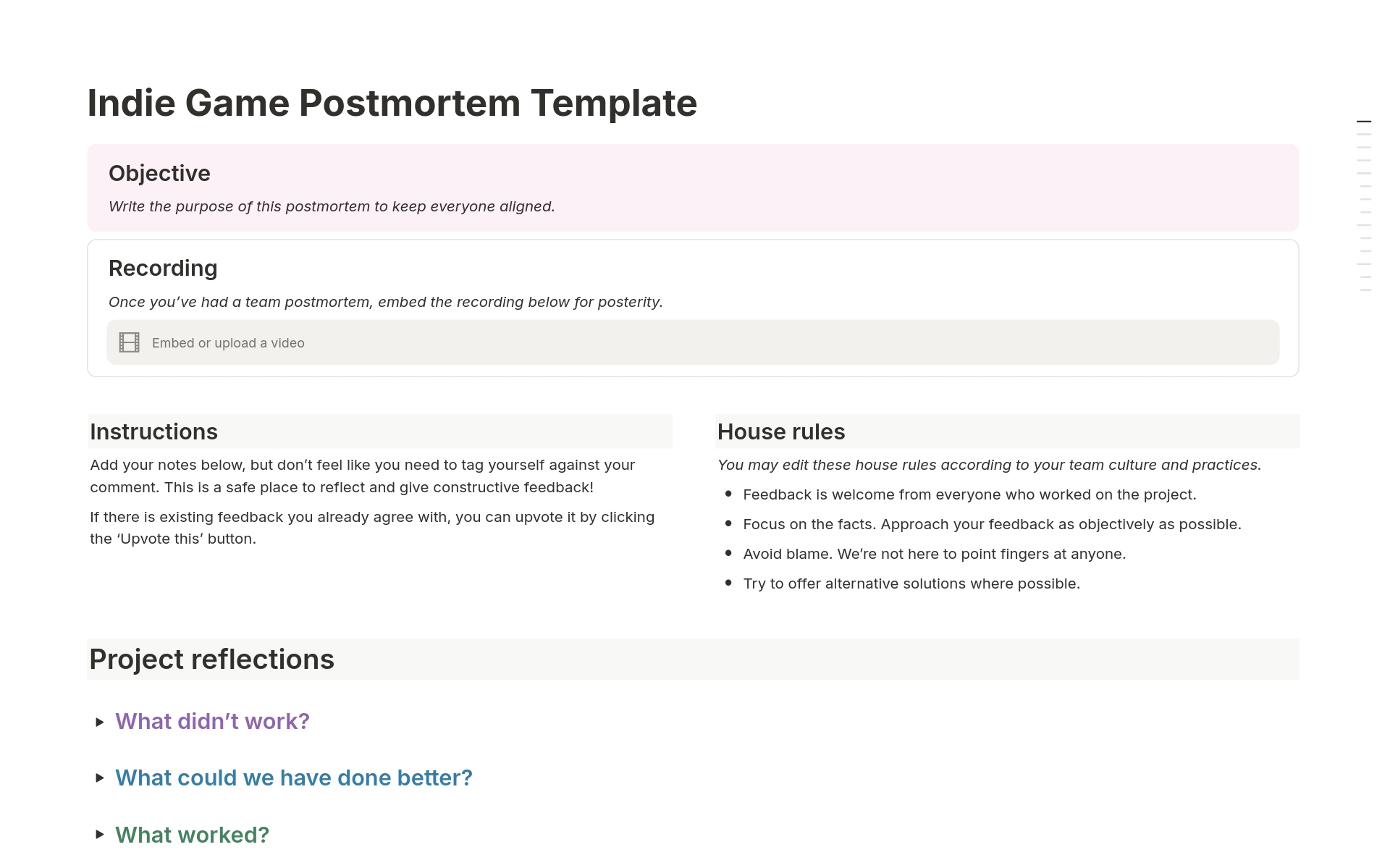Jump to the last marker in the page outline
Image resolution: width=1390 pixels, height=868 pixels.
pos(1365,290)
